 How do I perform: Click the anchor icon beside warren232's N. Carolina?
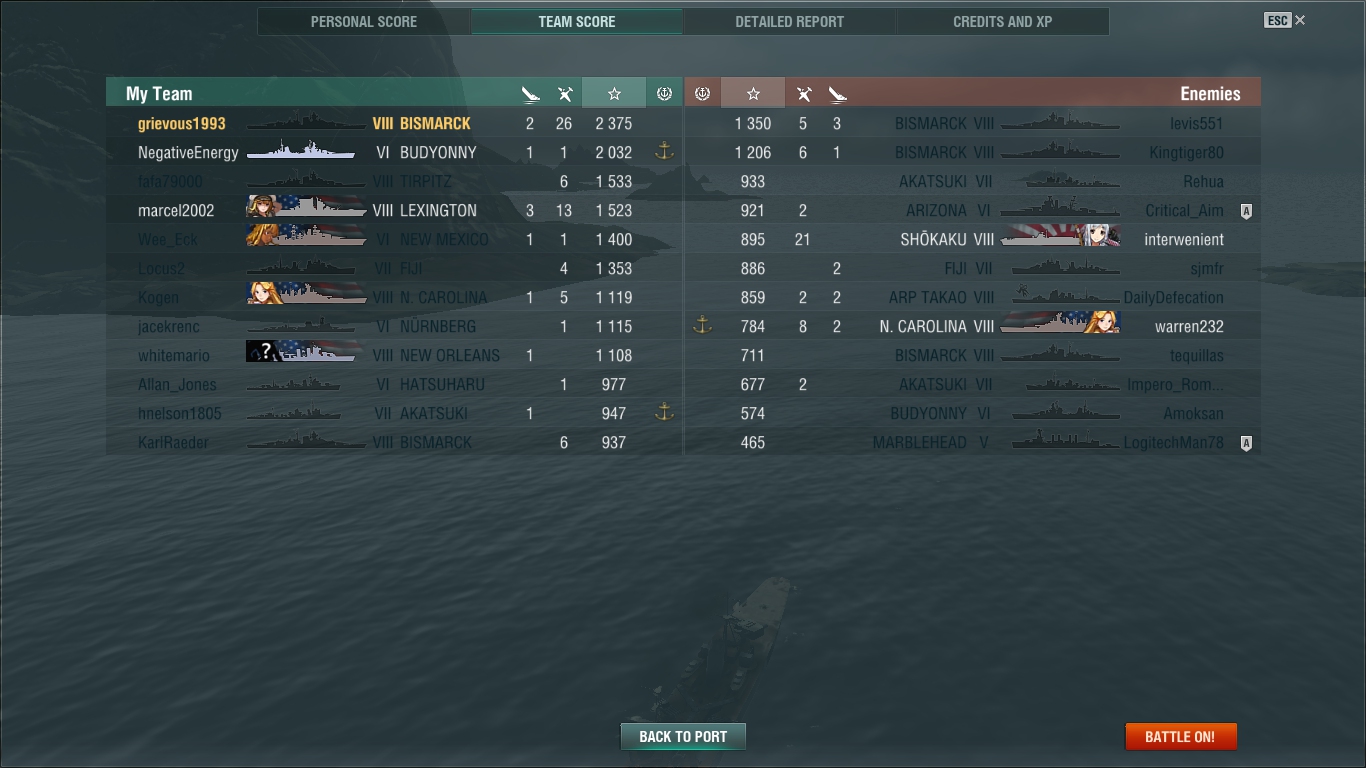click(702, 326)
